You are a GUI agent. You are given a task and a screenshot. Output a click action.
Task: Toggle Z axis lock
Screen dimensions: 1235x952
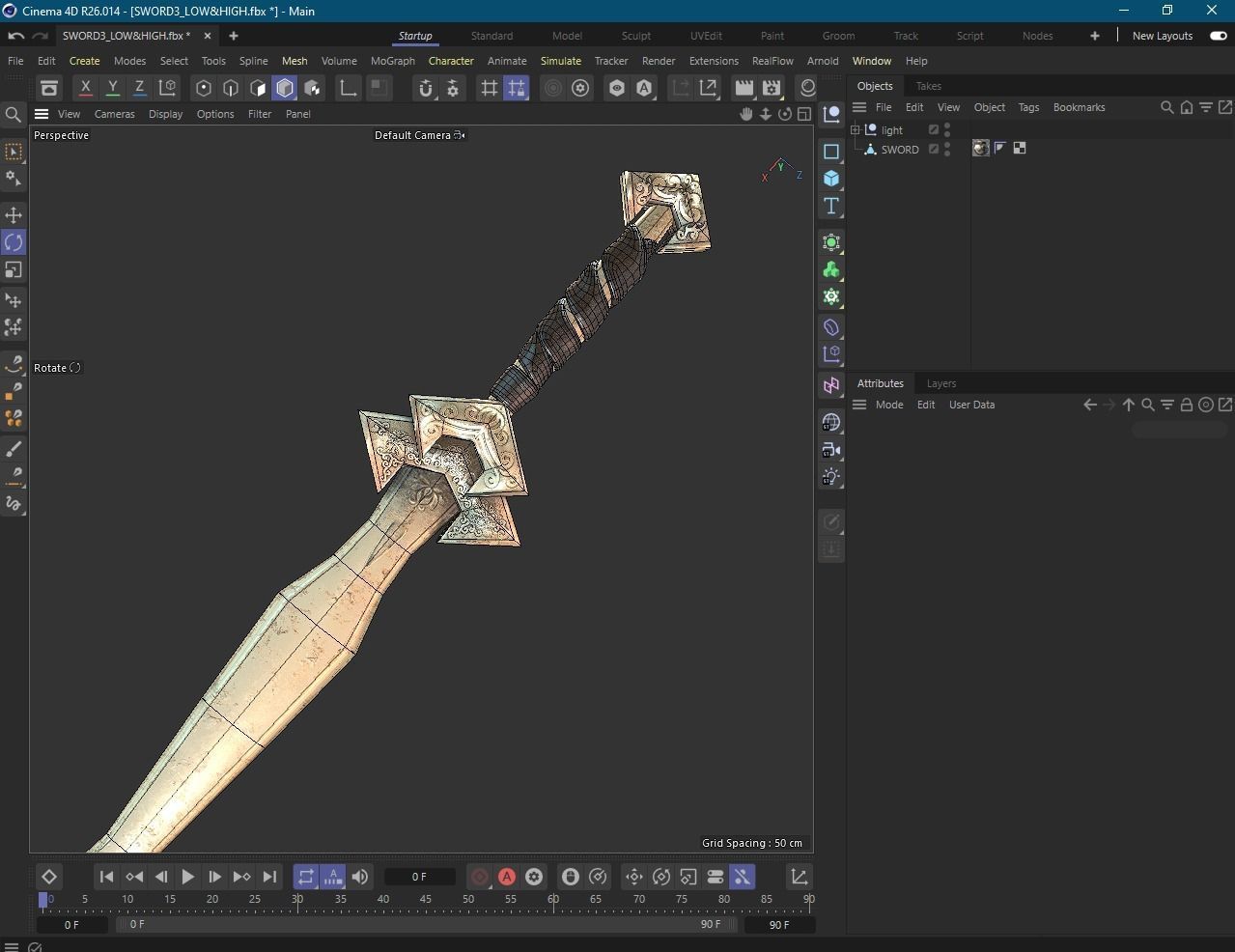coord(139,88)
